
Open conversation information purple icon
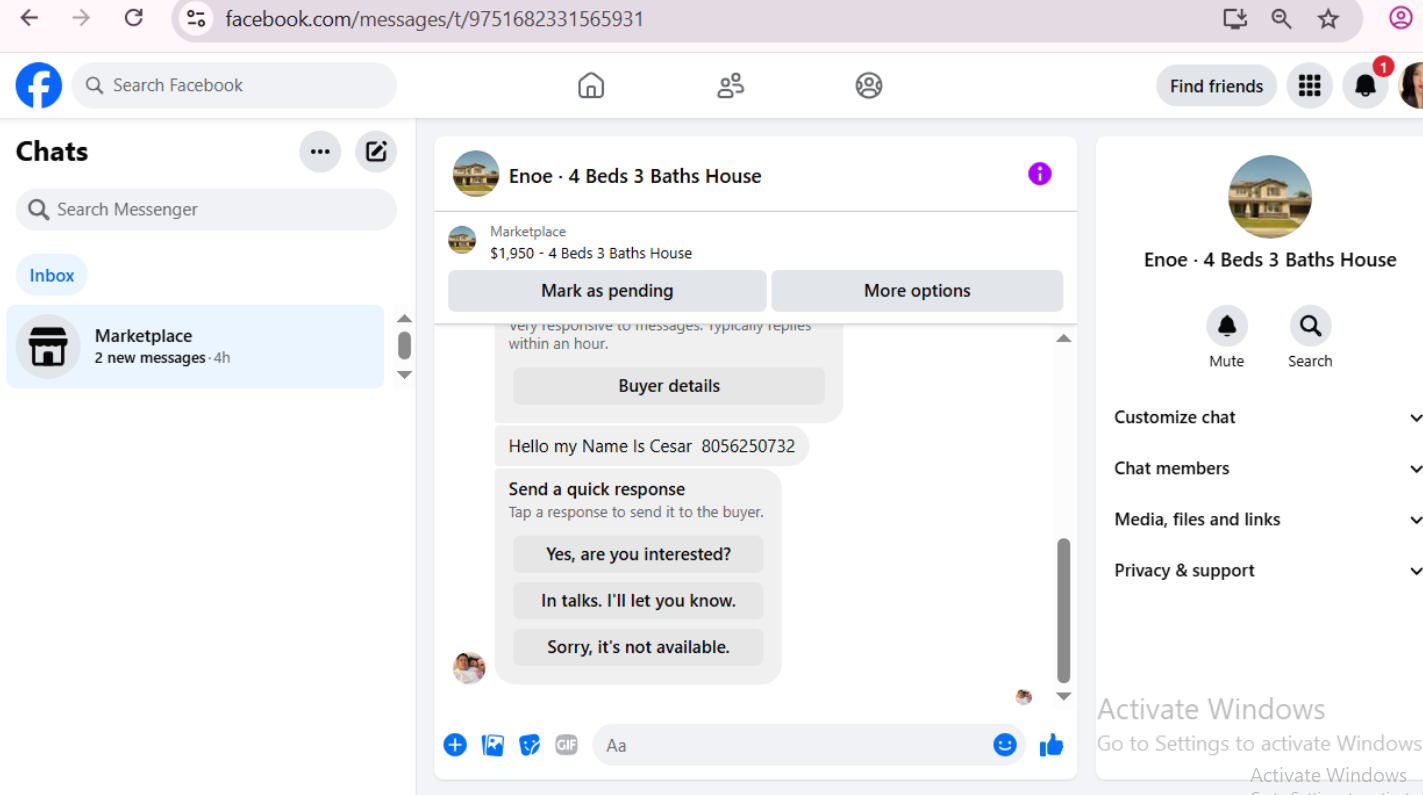(x=1040, y=174)
